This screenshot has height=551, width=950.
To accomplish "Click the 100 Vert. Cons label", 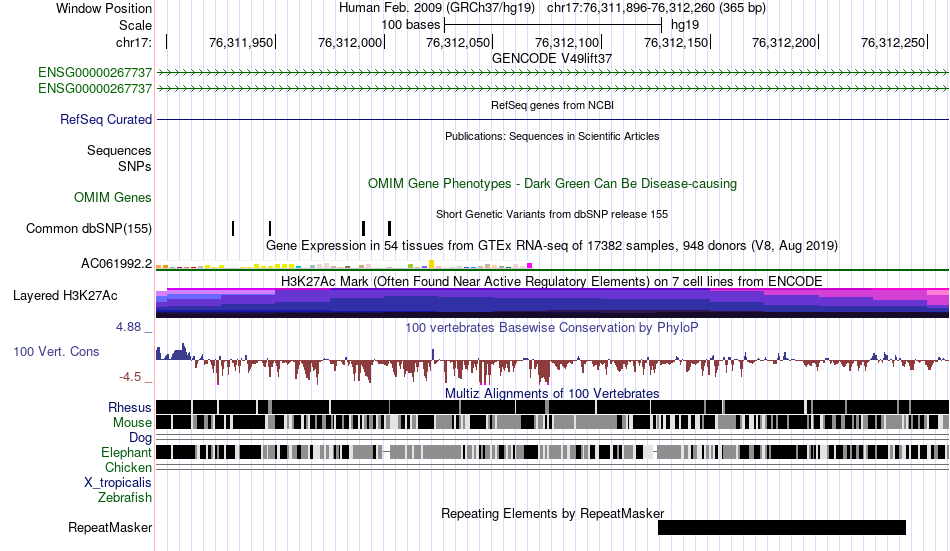I will 56,352.
